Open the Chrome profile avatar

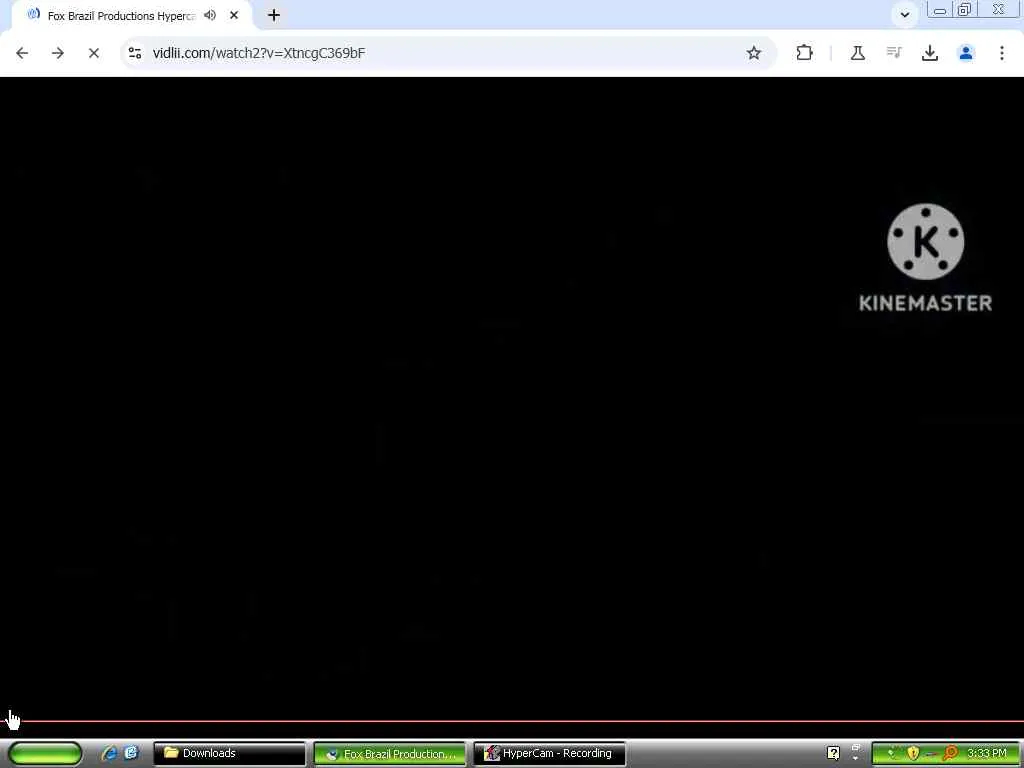(966, 53)
